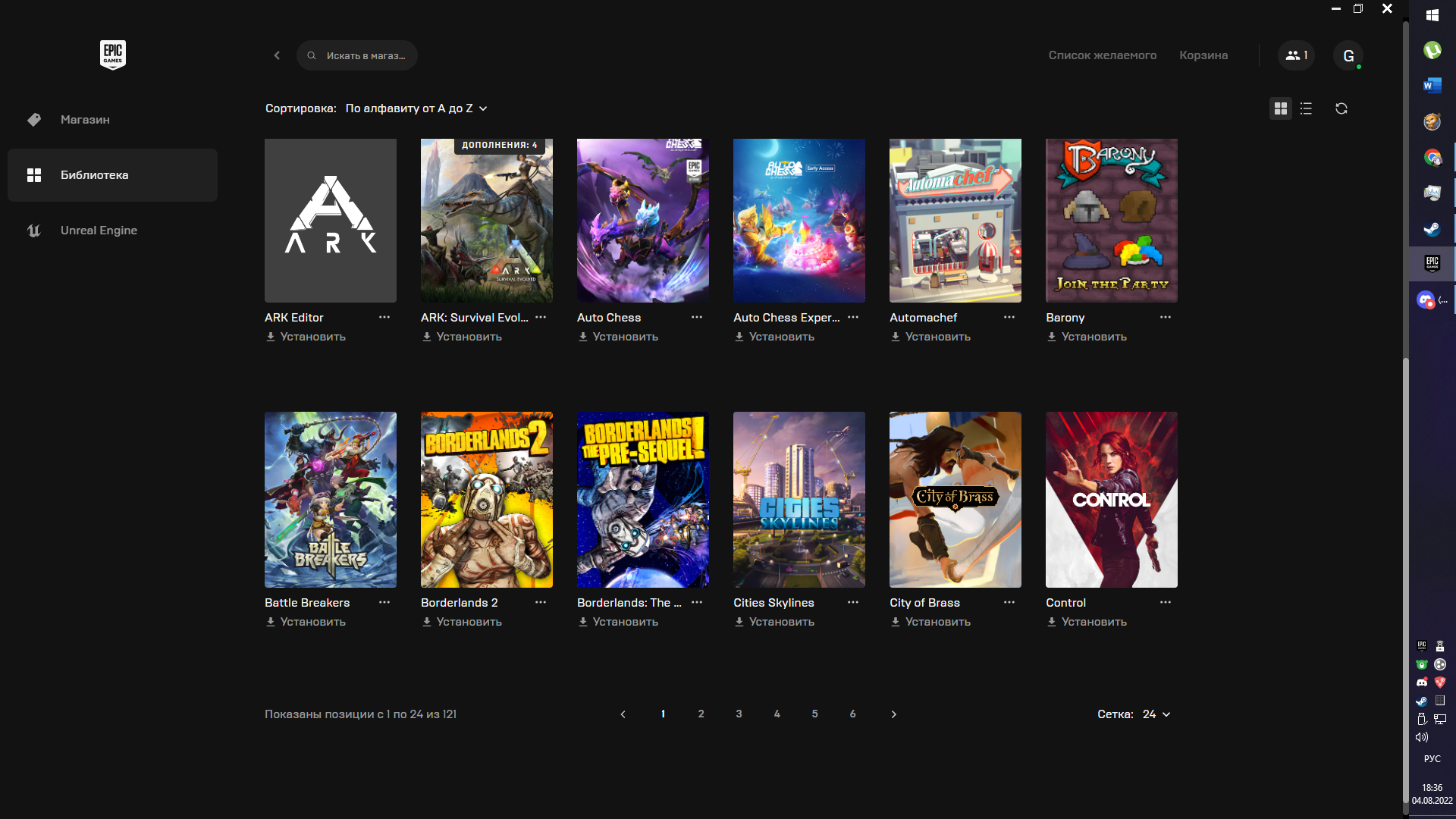Image resolution: width=1456 pixels, height=819 pixels.
Task: Open the Control cover thumbnail
Action: point(1112,500)
